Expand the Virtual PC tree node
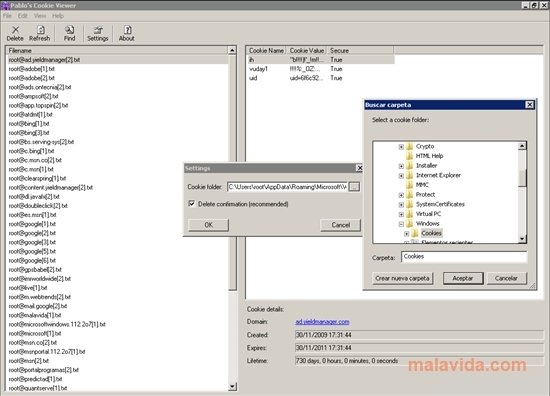 coord(401,214)
